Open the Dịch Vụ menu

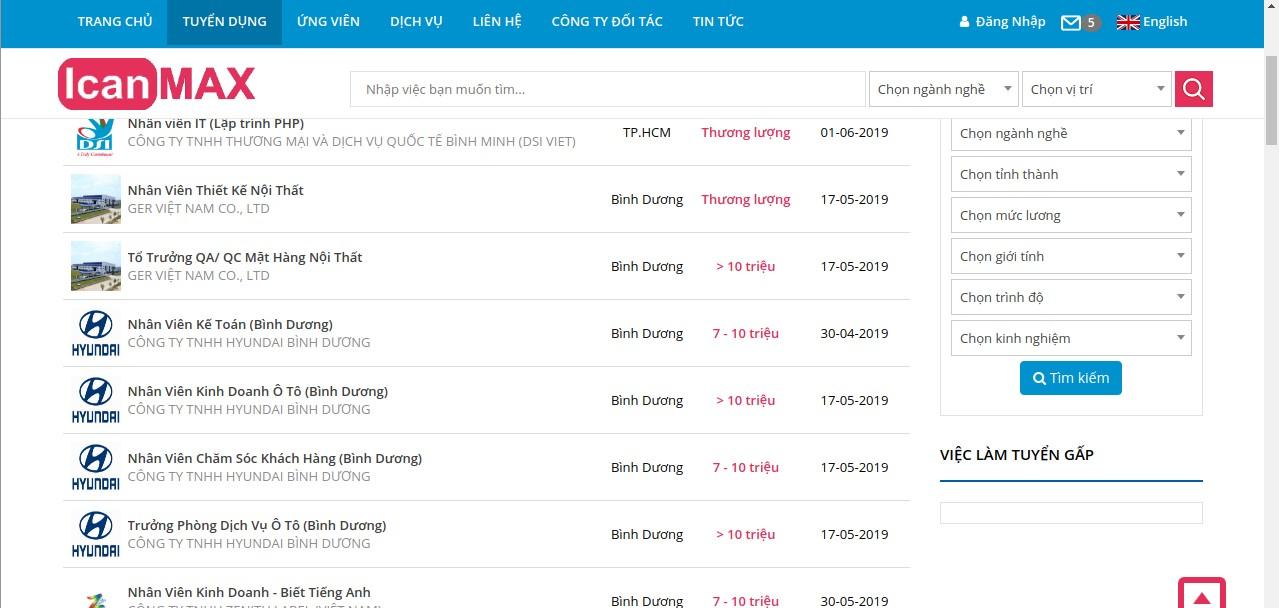(416, 22)
